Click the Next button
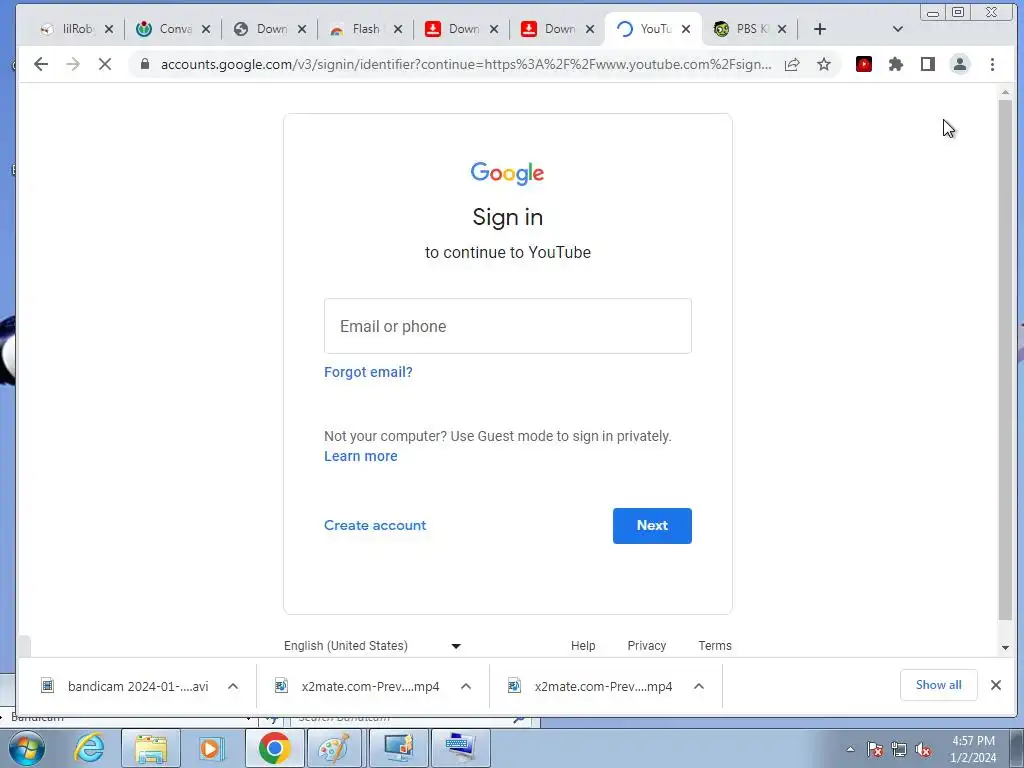Screen dimensions: 1024x768 coord(652,526)
